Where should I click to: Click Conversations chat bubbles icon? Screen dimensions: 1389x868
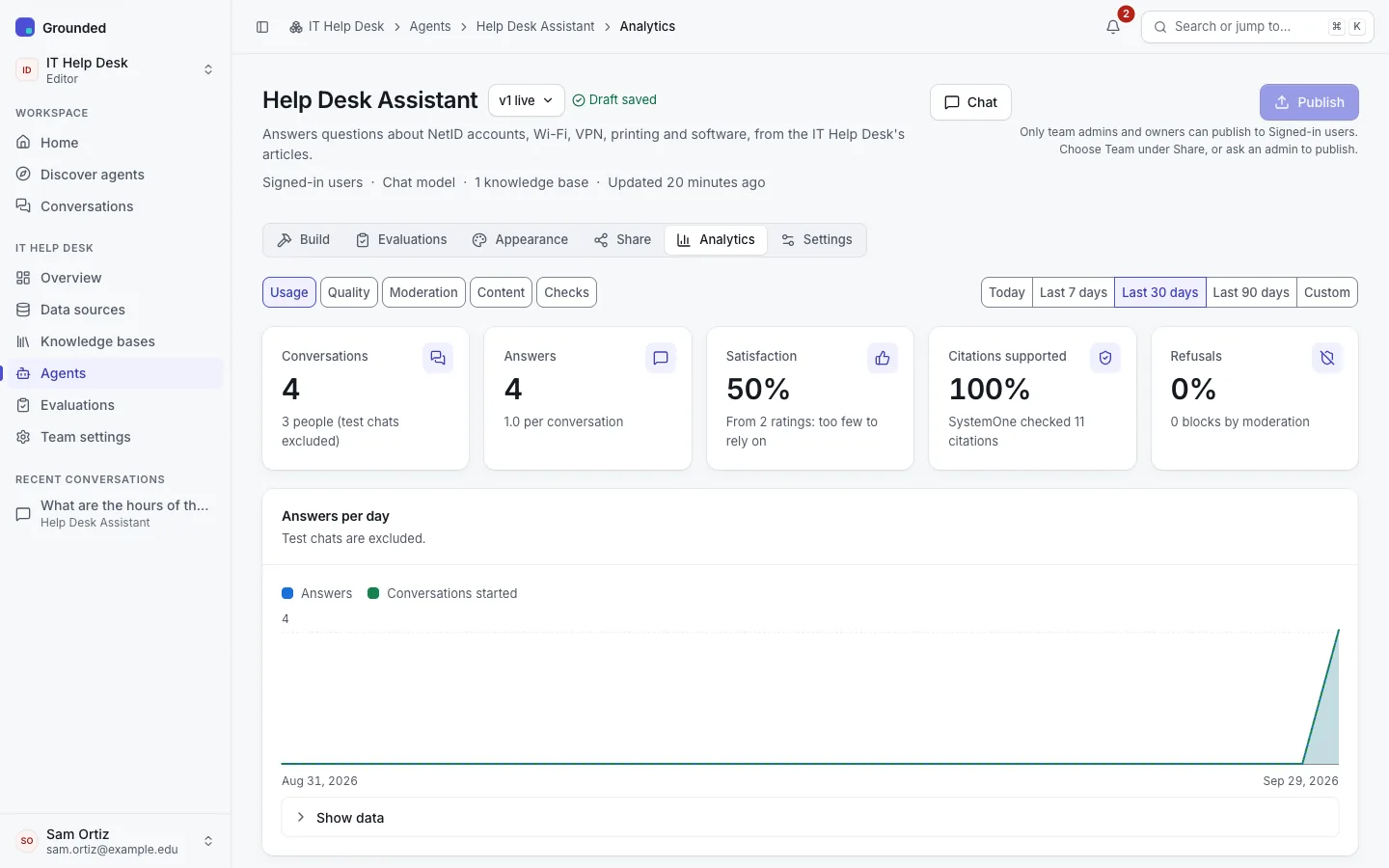tap(23, 205)
